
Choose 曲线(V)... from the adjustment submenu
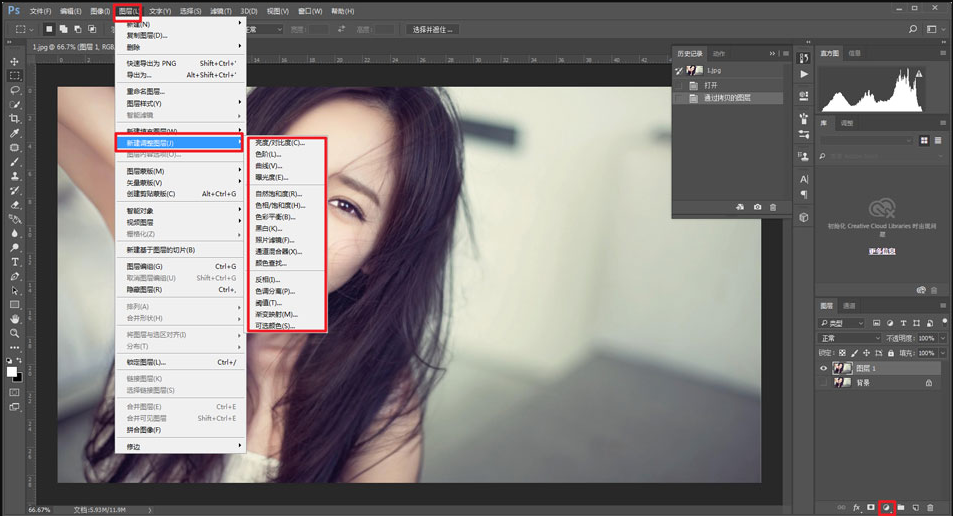(270, 166)
